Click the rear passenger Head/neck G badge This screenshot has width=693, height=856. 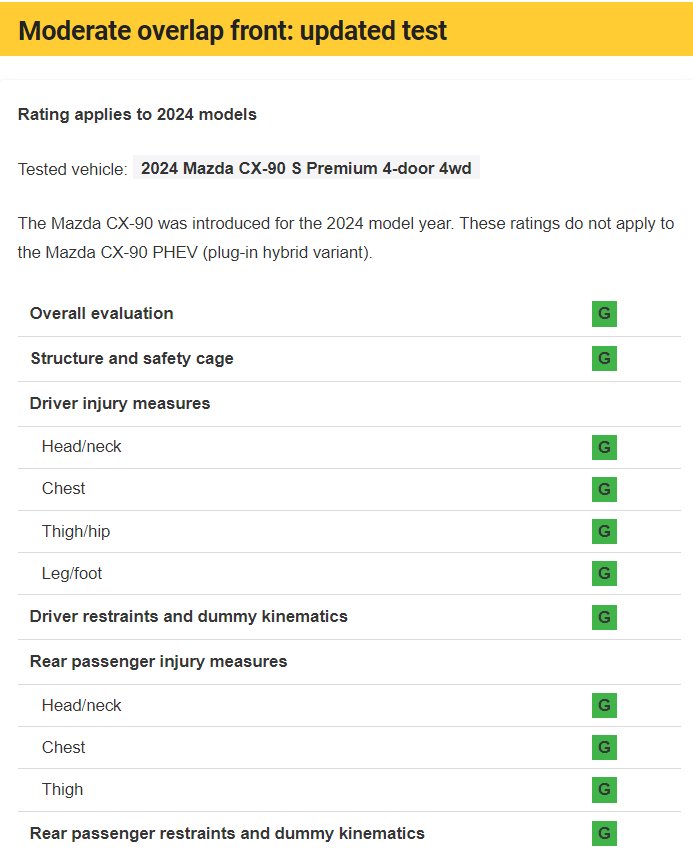pos(604,706)
